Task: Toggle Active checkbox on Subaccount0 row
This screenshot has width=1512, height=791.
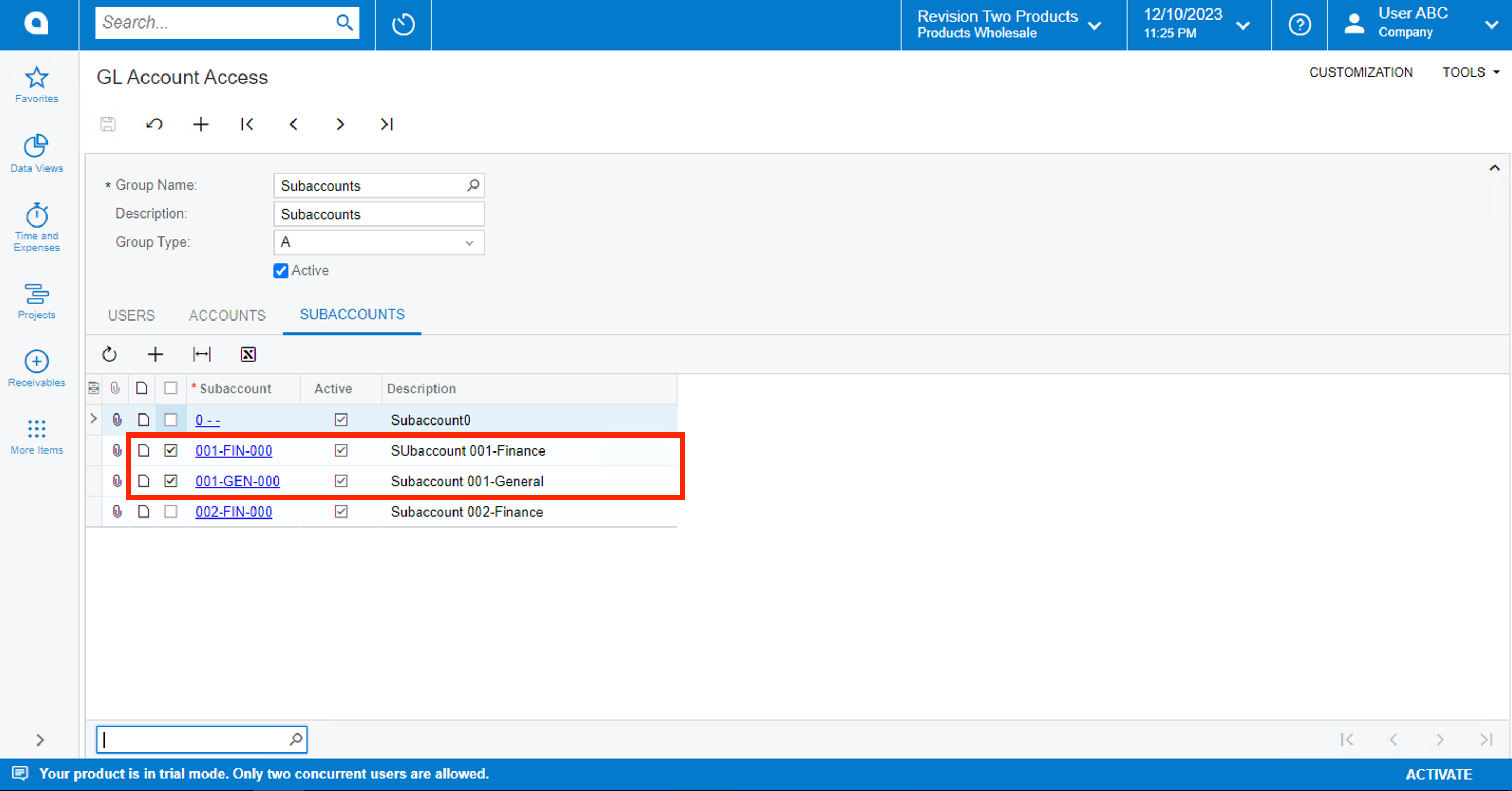Action: (341, 420)
